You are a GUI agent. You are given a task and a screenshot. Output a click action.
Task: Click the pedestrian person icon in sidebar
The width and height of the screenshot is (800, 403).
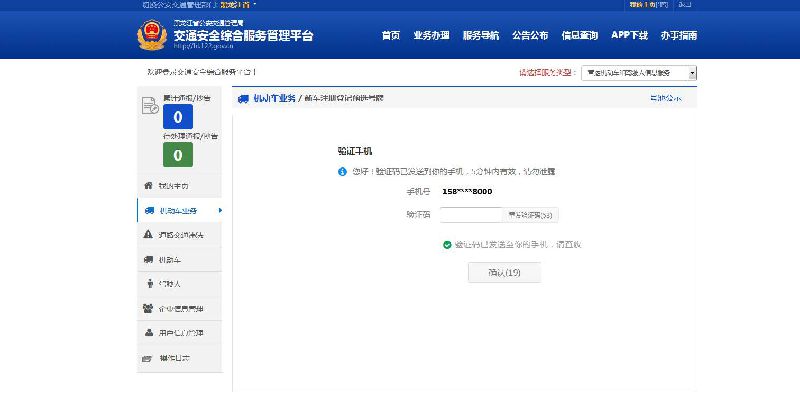149,284
